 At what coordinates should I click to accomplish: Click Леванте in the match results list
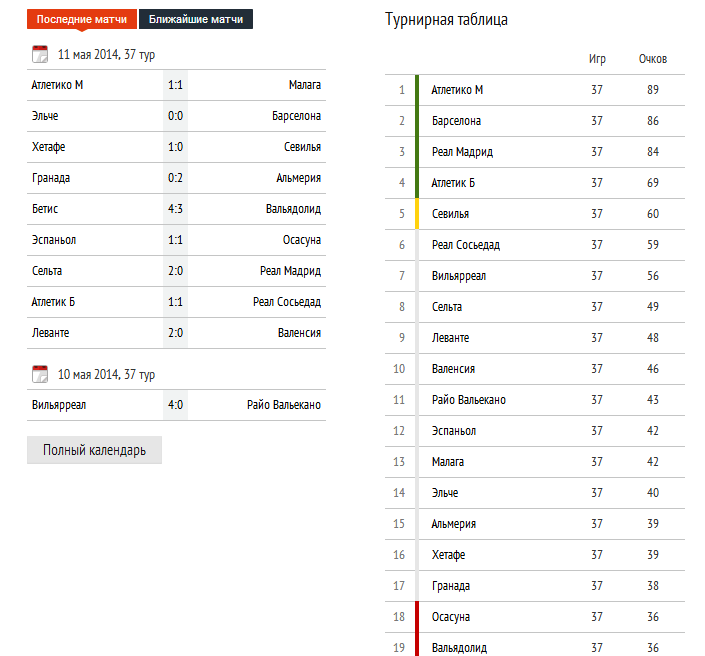[x=51, y=333]
